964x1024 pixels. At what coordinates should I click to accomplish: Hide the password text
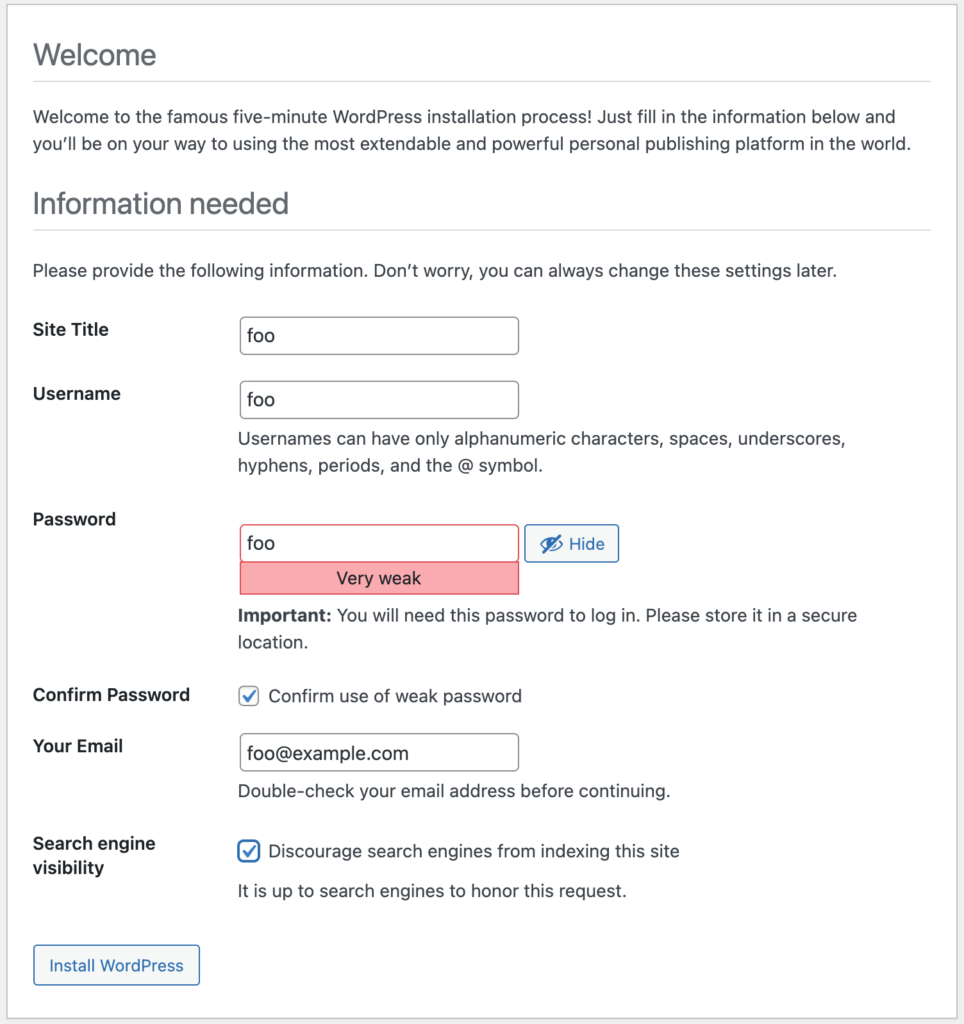571,544
